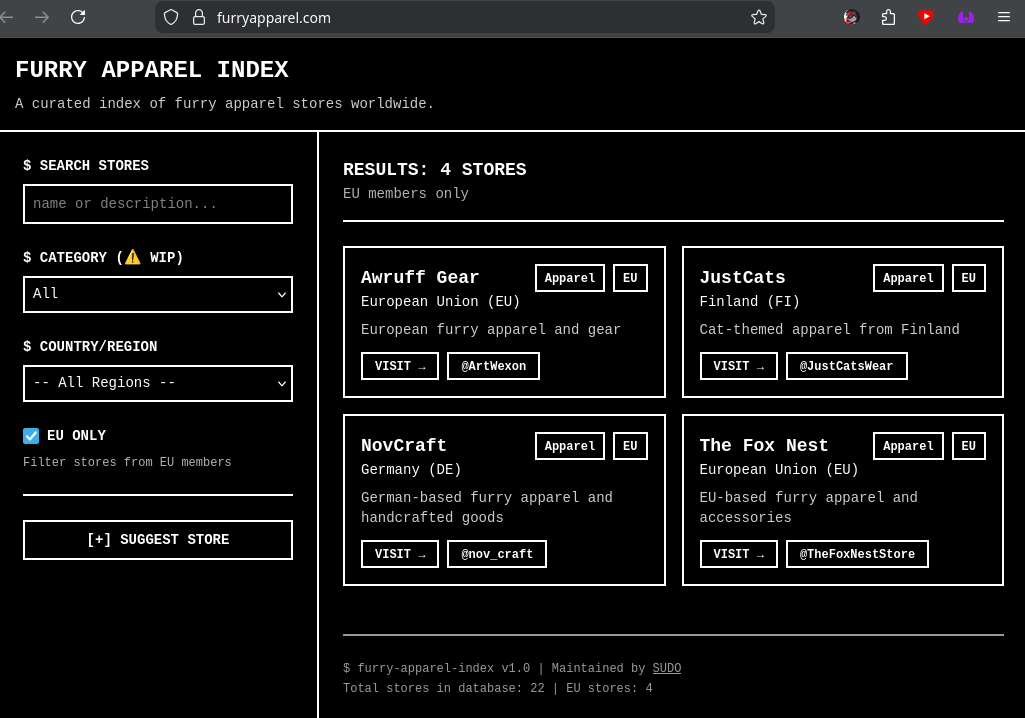Click the Apparel tag on JustCats

point(908,278)
